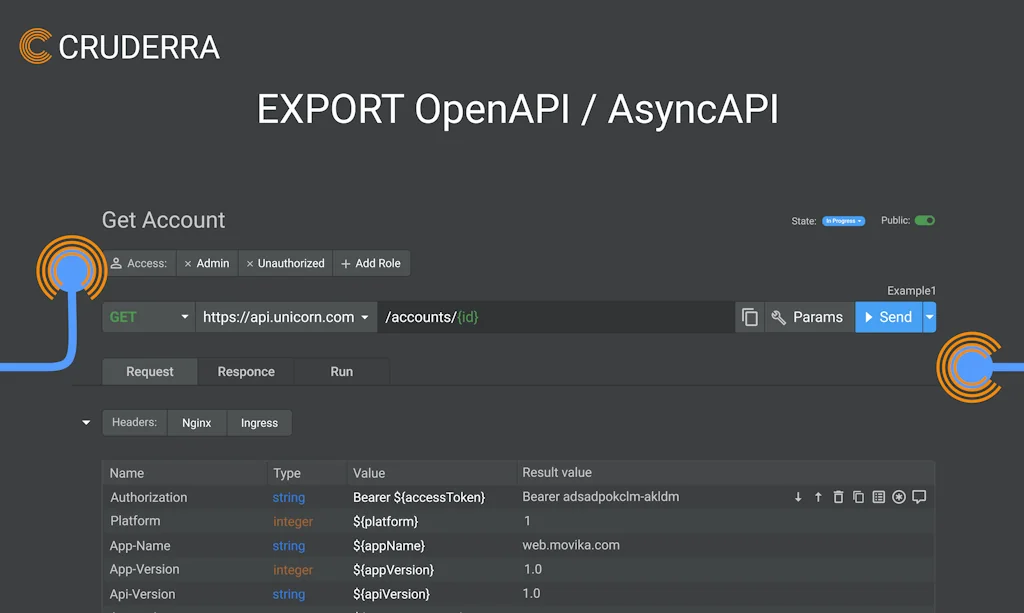Click the list icon on Authorization row
The image size is (1024, 613).
tap(878, 497)
